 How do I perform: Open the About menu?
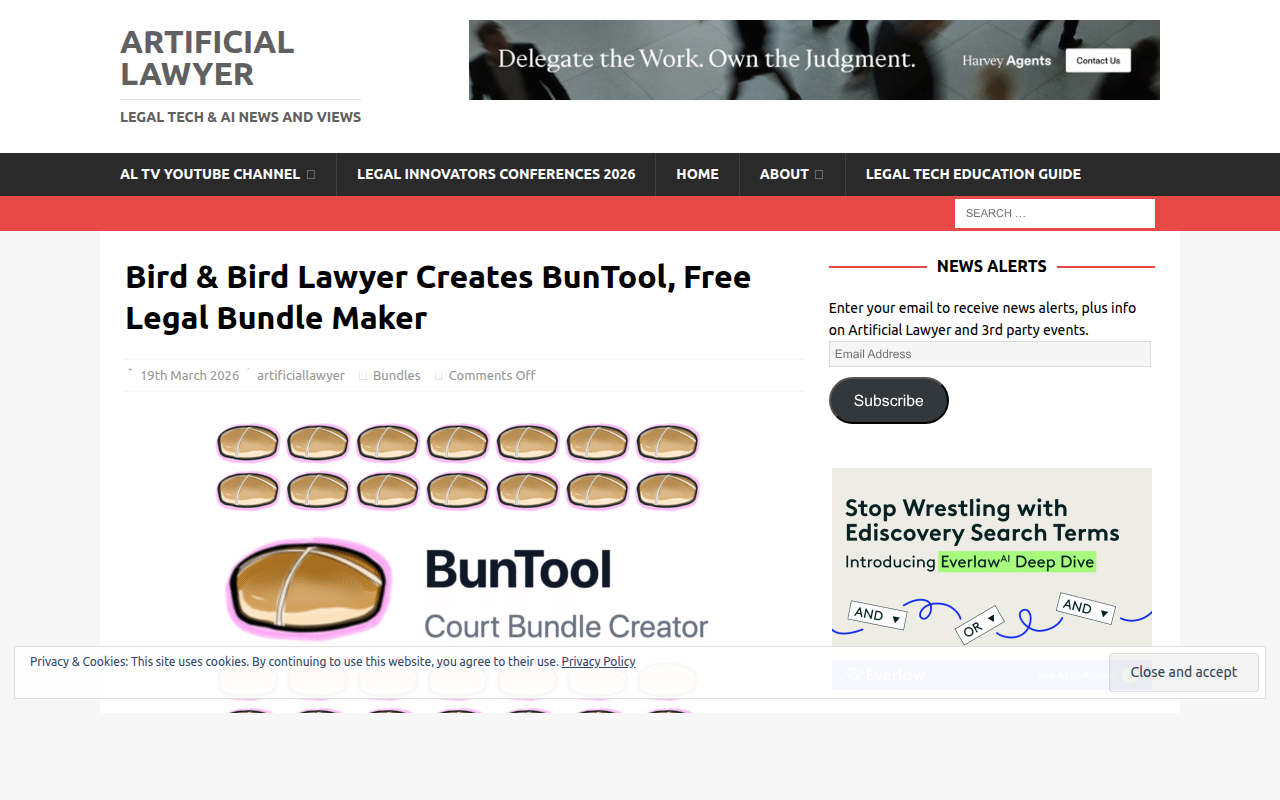pos(784,174)
